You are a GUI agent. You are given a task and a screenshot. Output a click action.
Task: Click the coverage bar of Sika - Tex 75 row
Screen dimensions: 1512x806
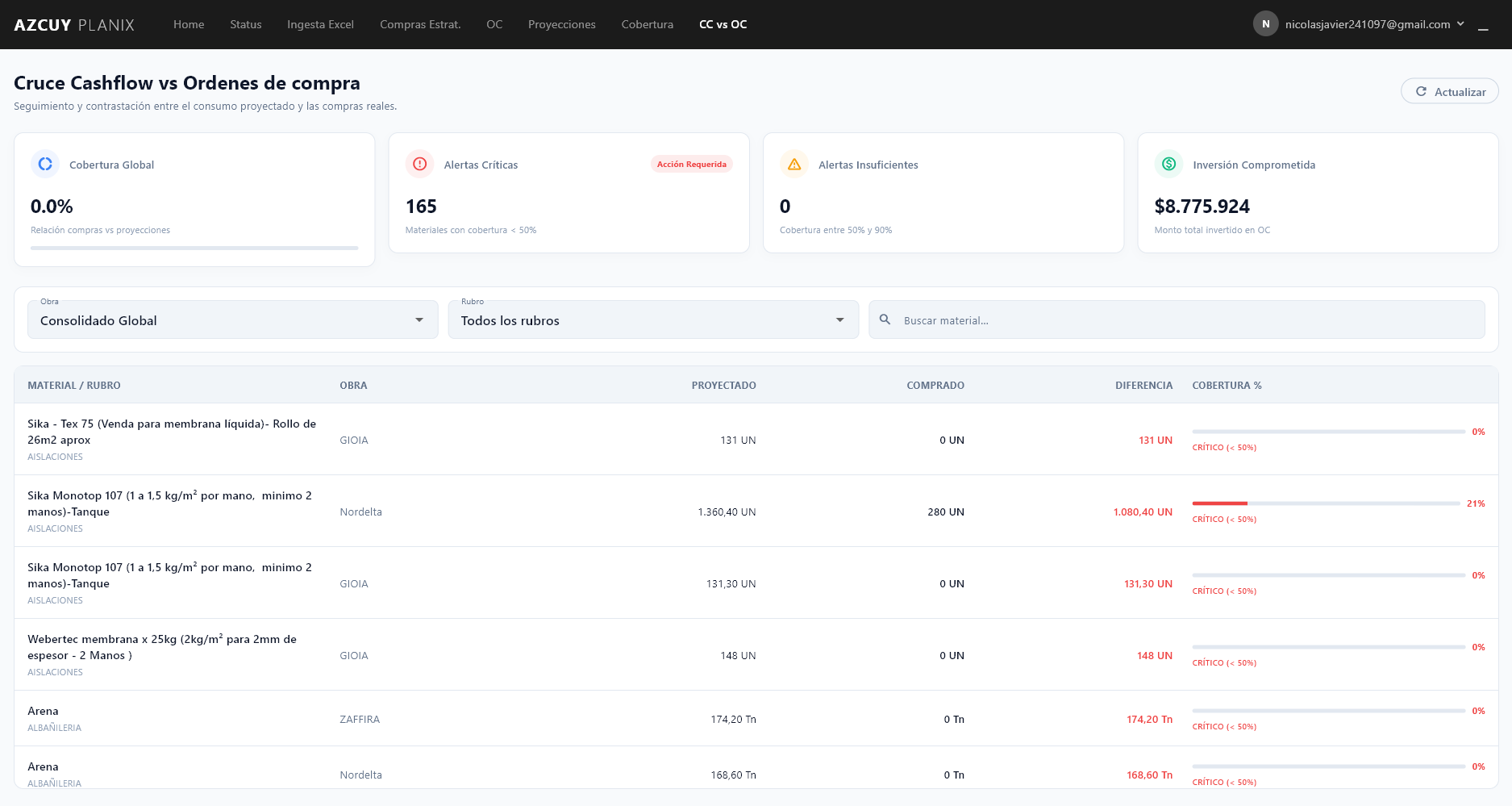tap(1329, 432)
